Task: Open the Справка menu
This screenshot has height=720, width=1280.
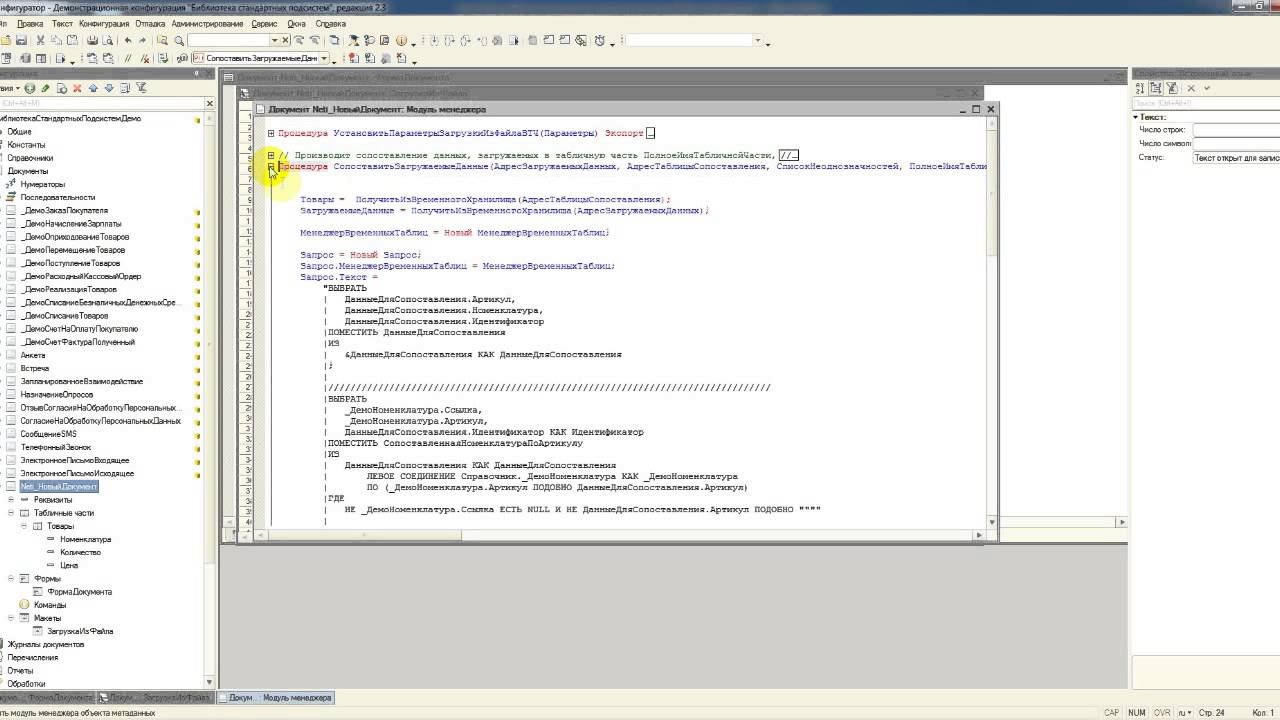Action: [331, 23]
